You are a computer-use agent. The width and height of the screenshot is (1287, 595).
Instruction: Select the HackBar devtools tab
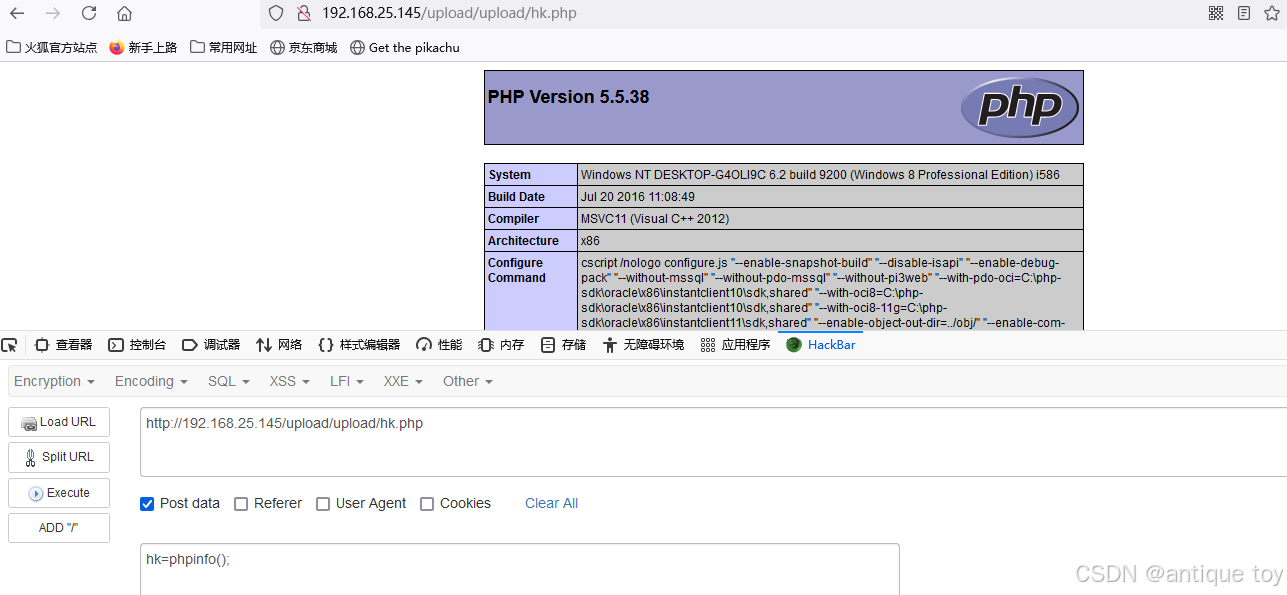coord(820,345)
